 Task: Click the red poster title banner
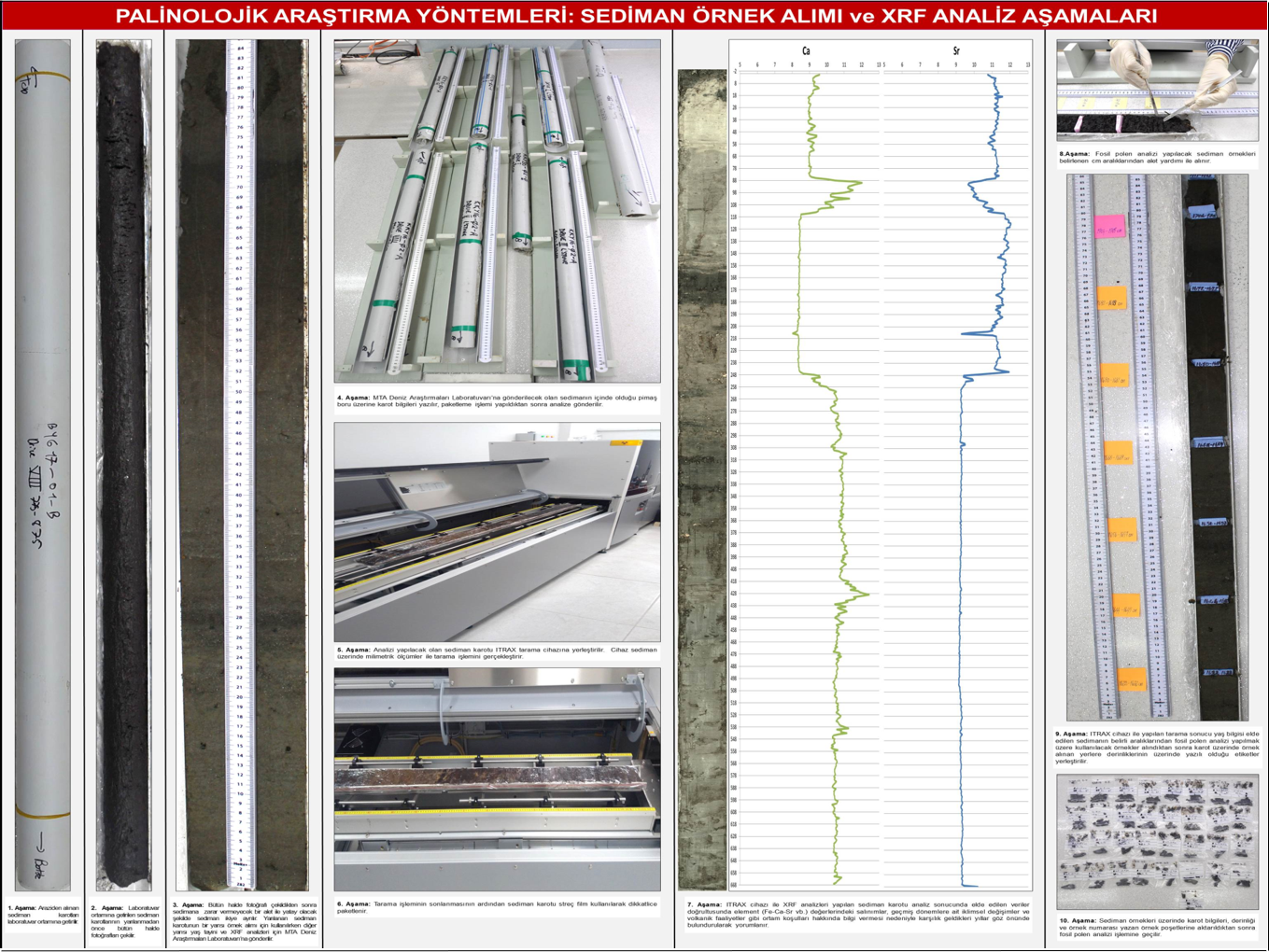point(635,16)
